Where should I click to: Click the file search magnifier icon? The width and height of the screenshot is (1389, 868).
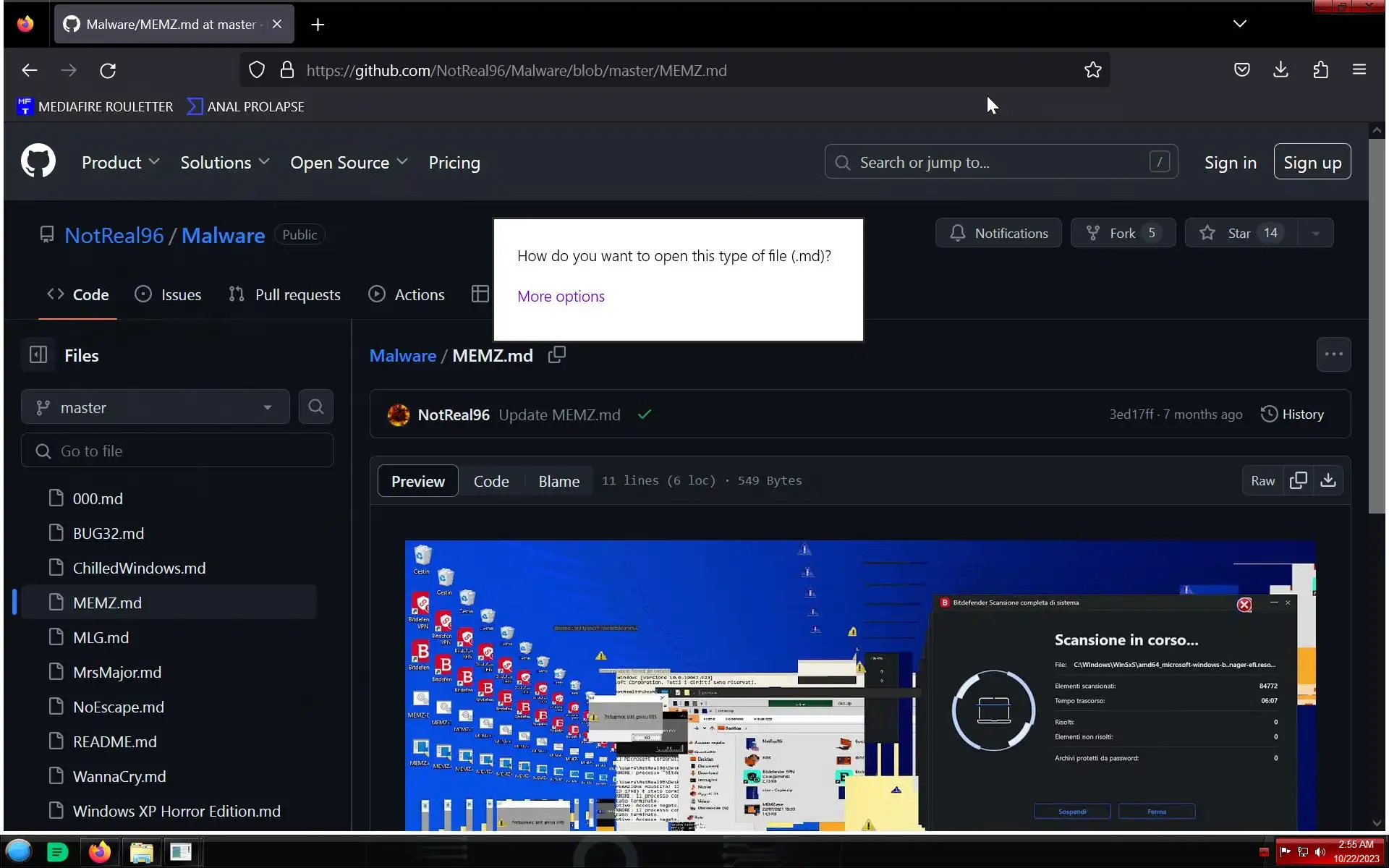pyautogui.click(x=316, y=407)
